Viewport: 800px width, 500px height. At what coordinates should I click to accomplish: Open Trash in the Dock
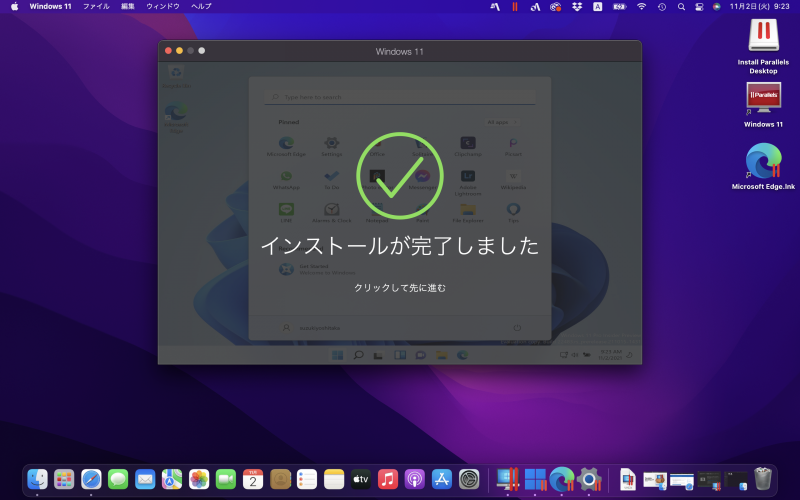pos(763,479)
